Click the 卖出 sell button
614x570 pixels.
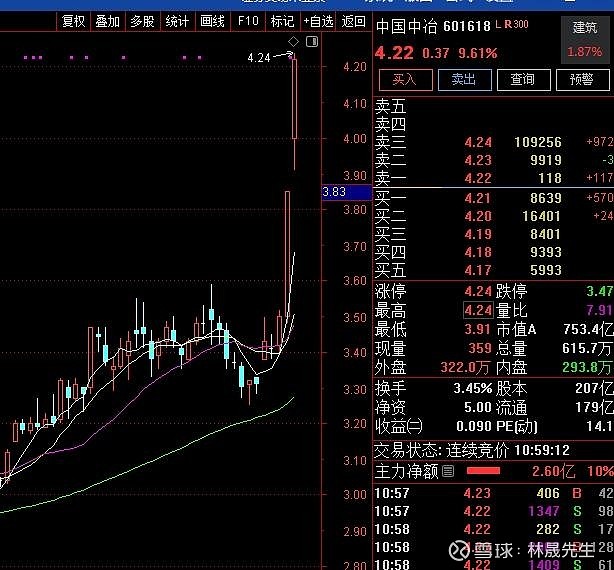pyautogui.click(x=464, y=80)
